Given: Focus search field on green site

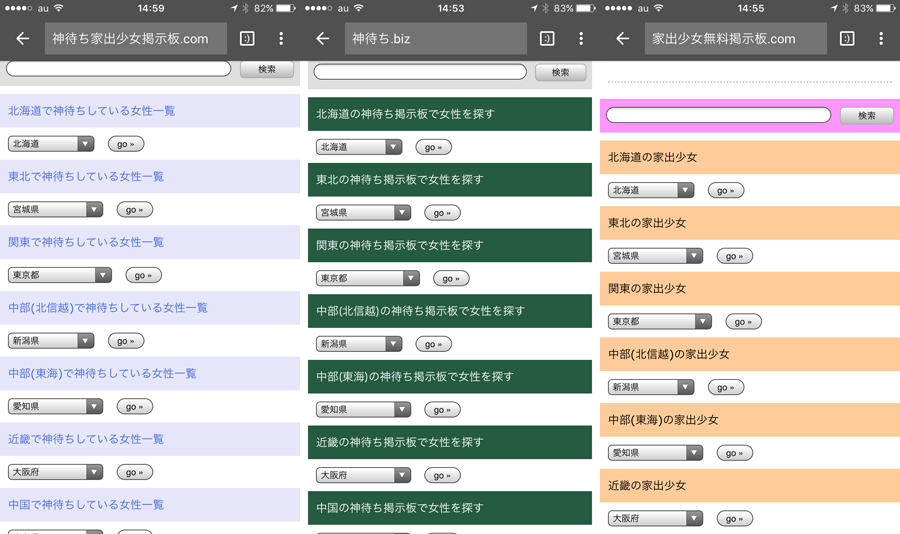Looking at the screenshot, I should [x=420, y=72].
